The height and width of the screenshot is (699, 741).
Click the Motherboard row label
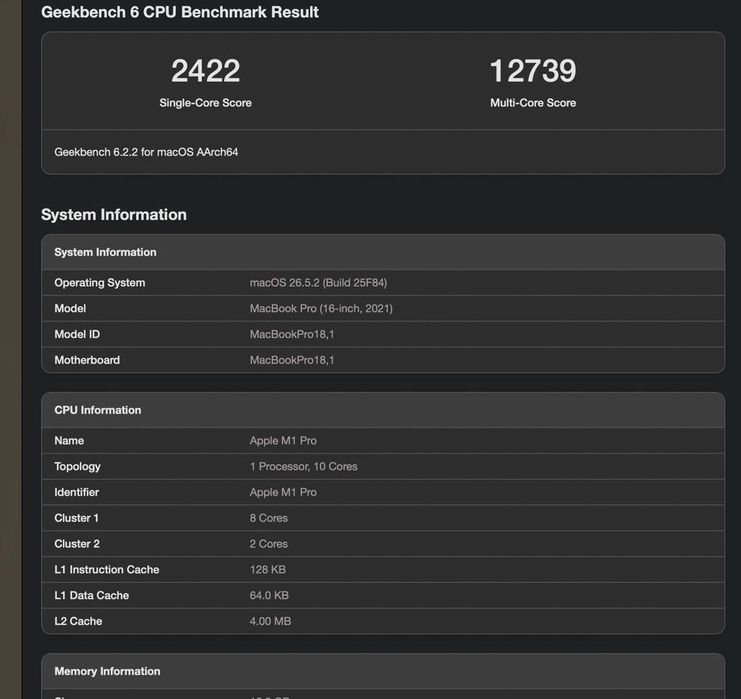tap(87, 360)
